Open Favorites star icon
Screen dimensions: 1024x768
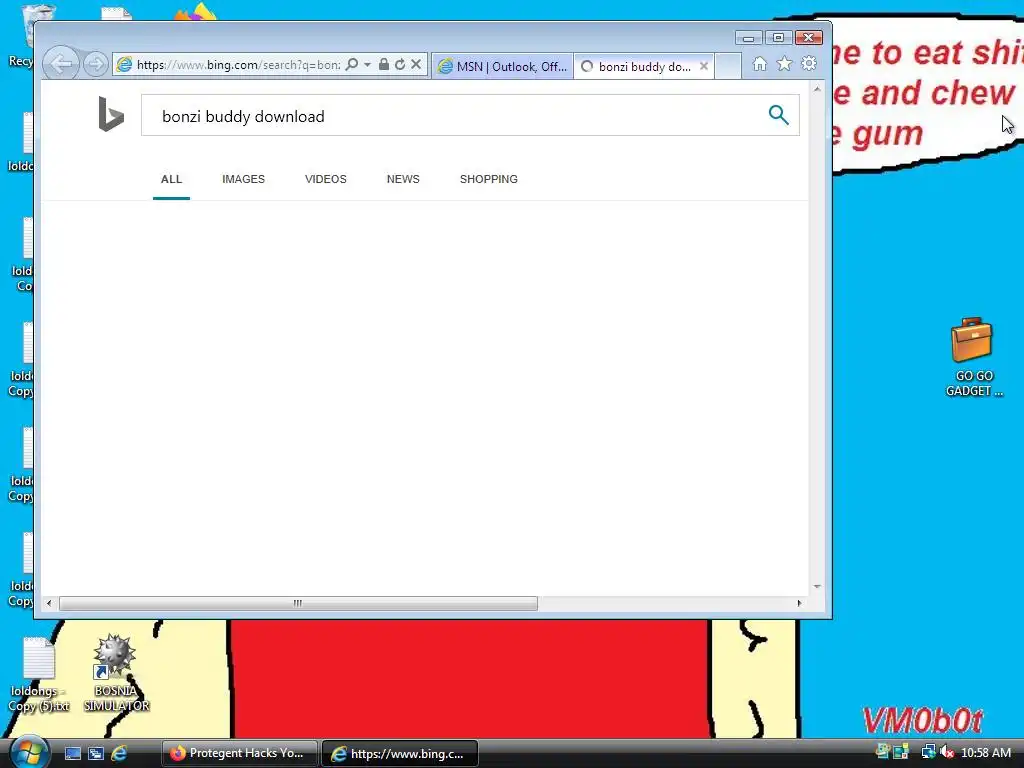click(784, 64)
